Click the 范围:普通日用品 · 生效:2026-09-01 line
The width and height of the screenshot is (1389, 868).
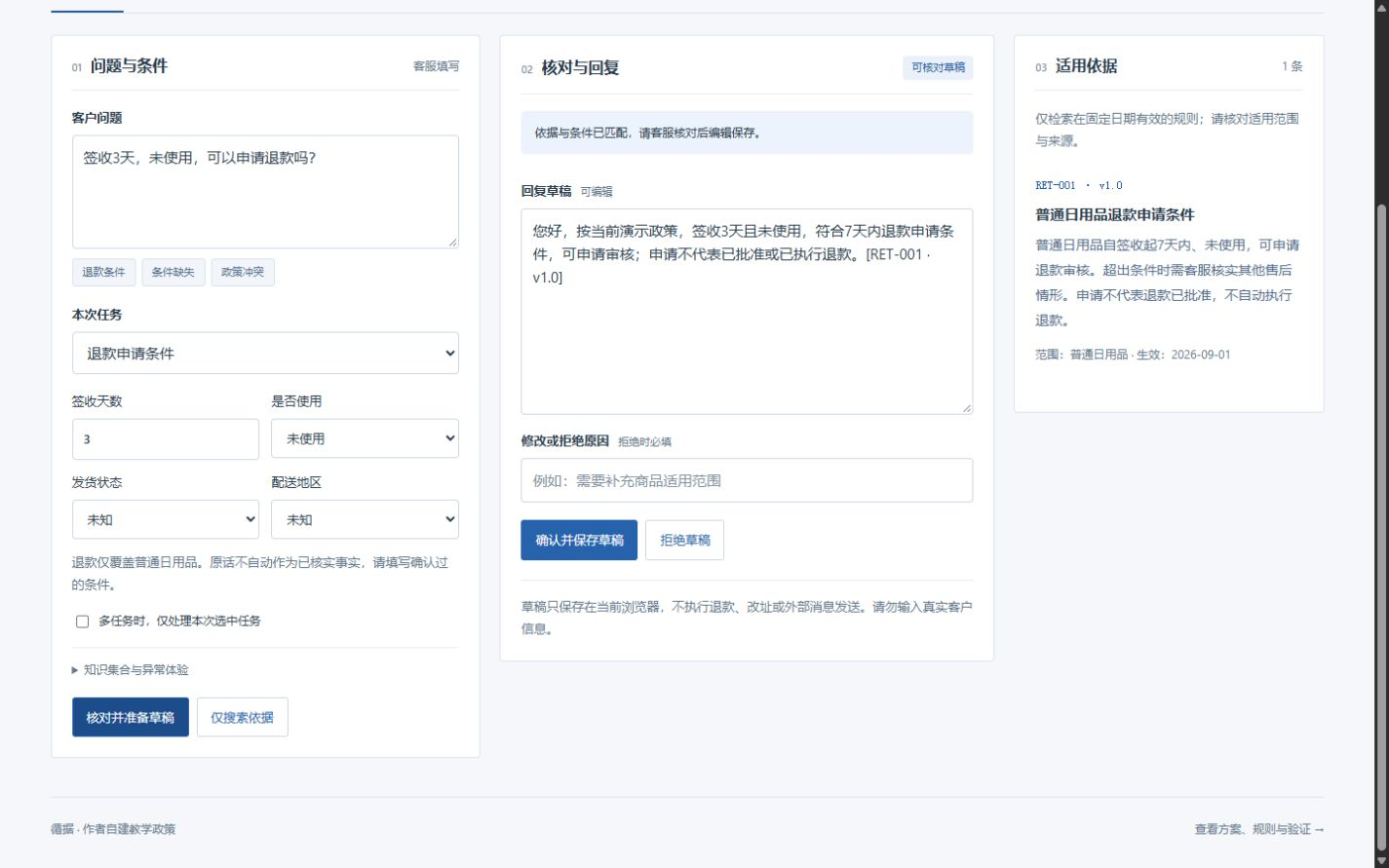(1133, 356)
